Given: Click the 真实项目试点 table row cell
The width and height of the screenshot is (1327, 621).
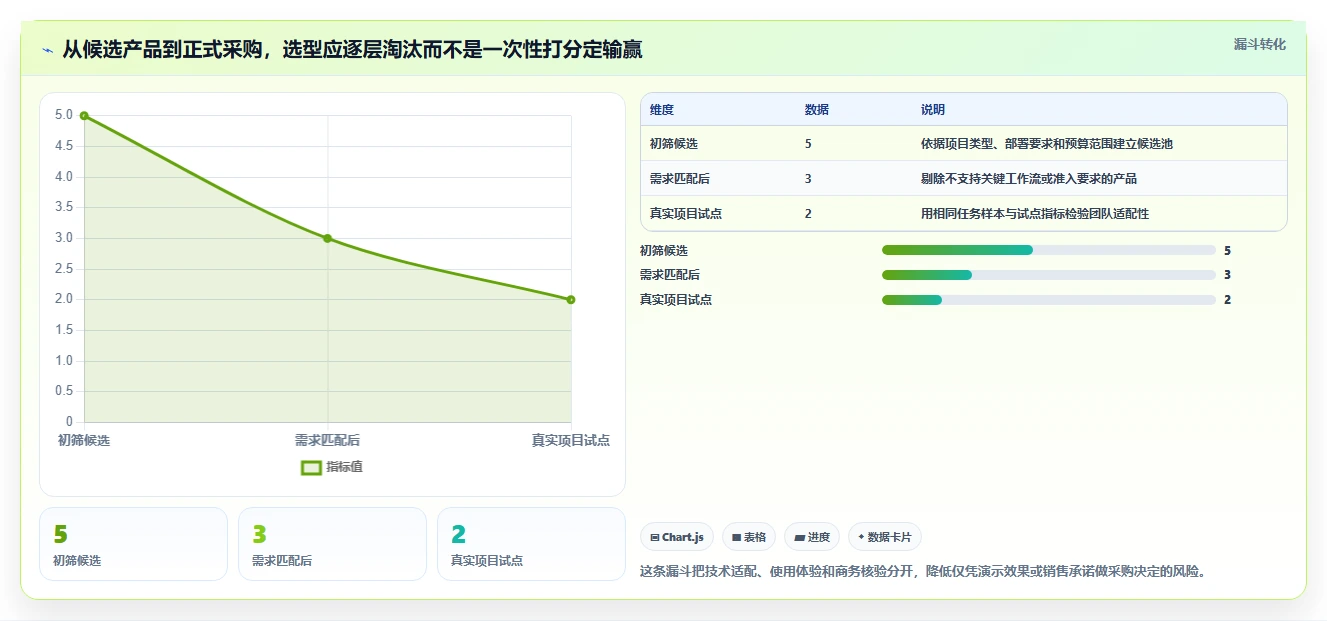Looking at the screenshot, I should pos(686,213).
